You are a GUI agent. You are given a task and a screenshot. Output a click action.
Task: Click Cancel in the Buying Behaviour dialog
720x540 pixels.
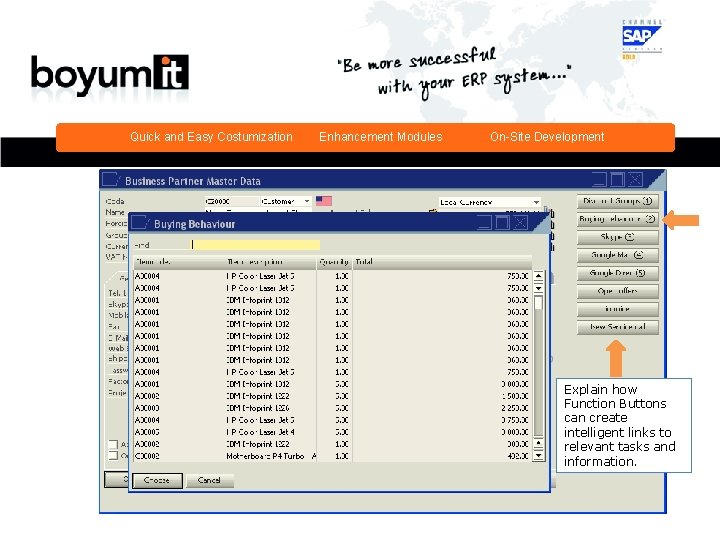209,480
